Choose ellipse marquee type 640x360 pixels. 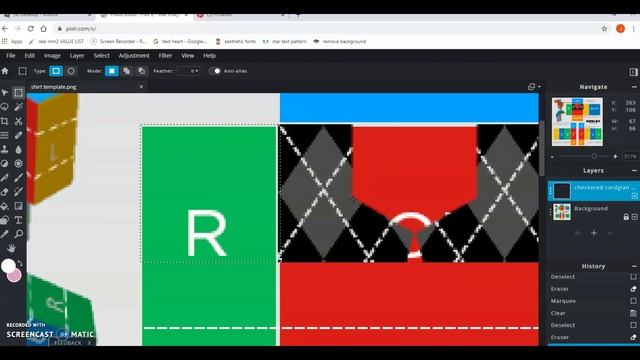coord(71,71)
